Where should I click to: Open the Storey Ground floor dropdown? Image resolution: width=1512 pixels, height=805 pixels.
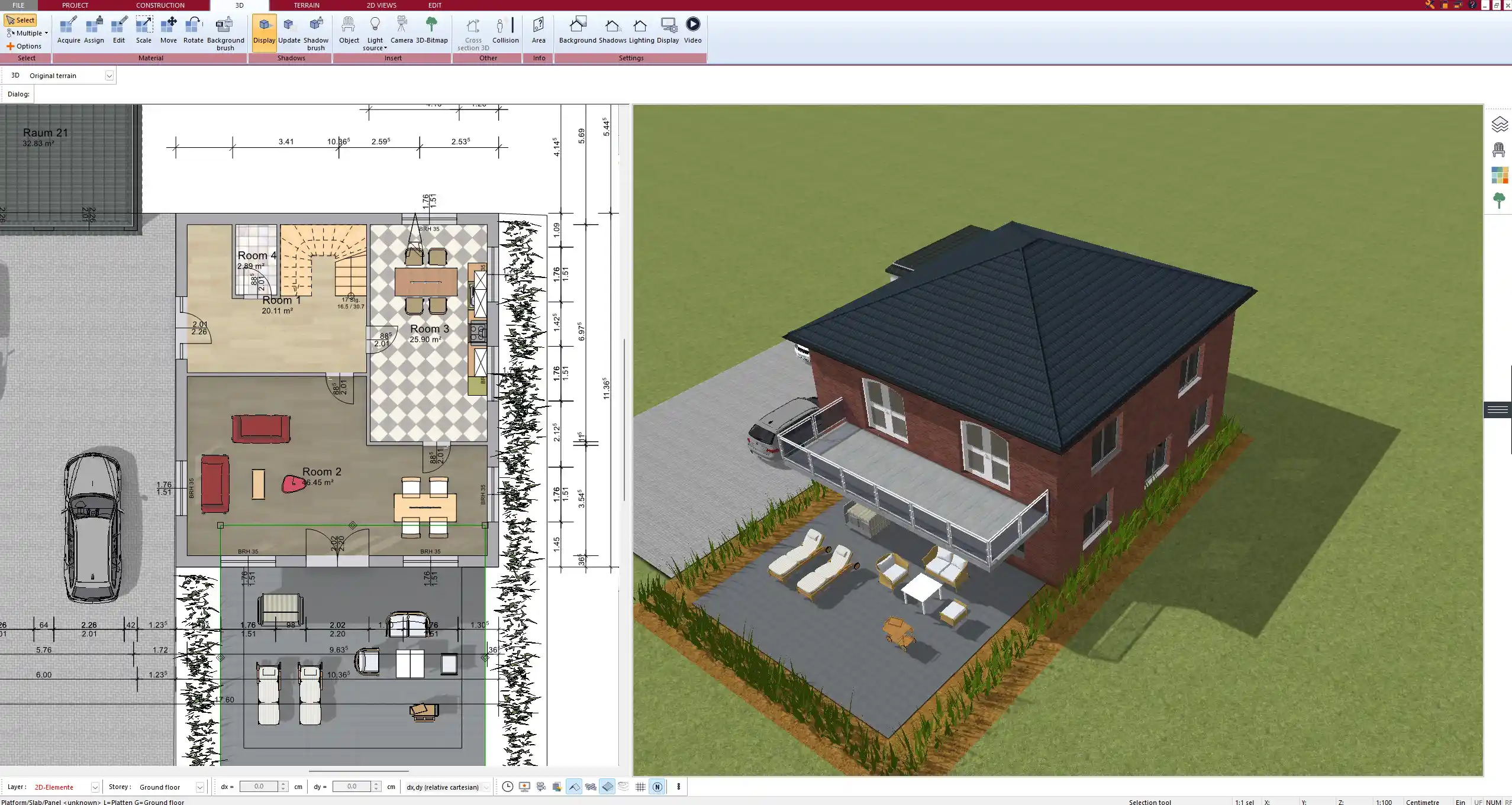(x=200, y=787)
